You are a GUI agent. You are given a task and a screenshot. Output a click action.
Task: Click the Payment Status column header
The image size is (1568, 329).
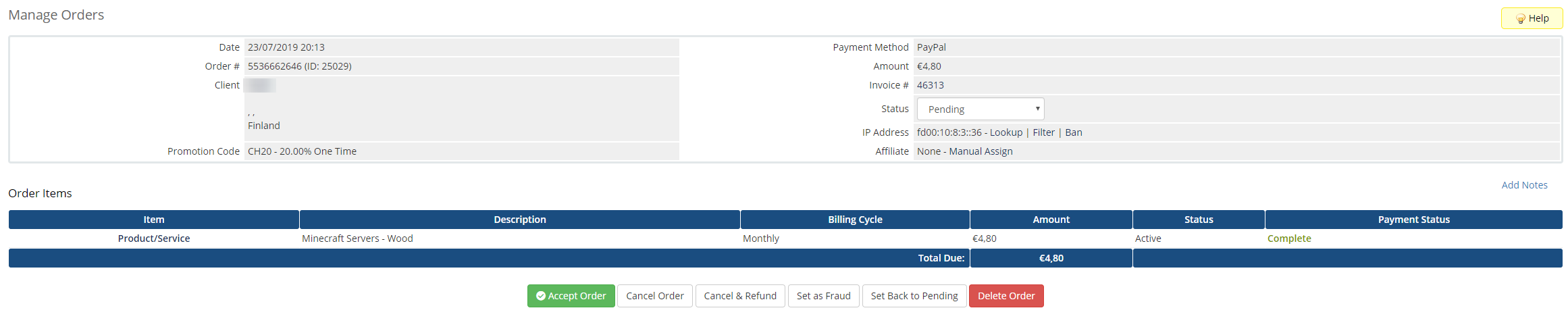point(1413,220)
